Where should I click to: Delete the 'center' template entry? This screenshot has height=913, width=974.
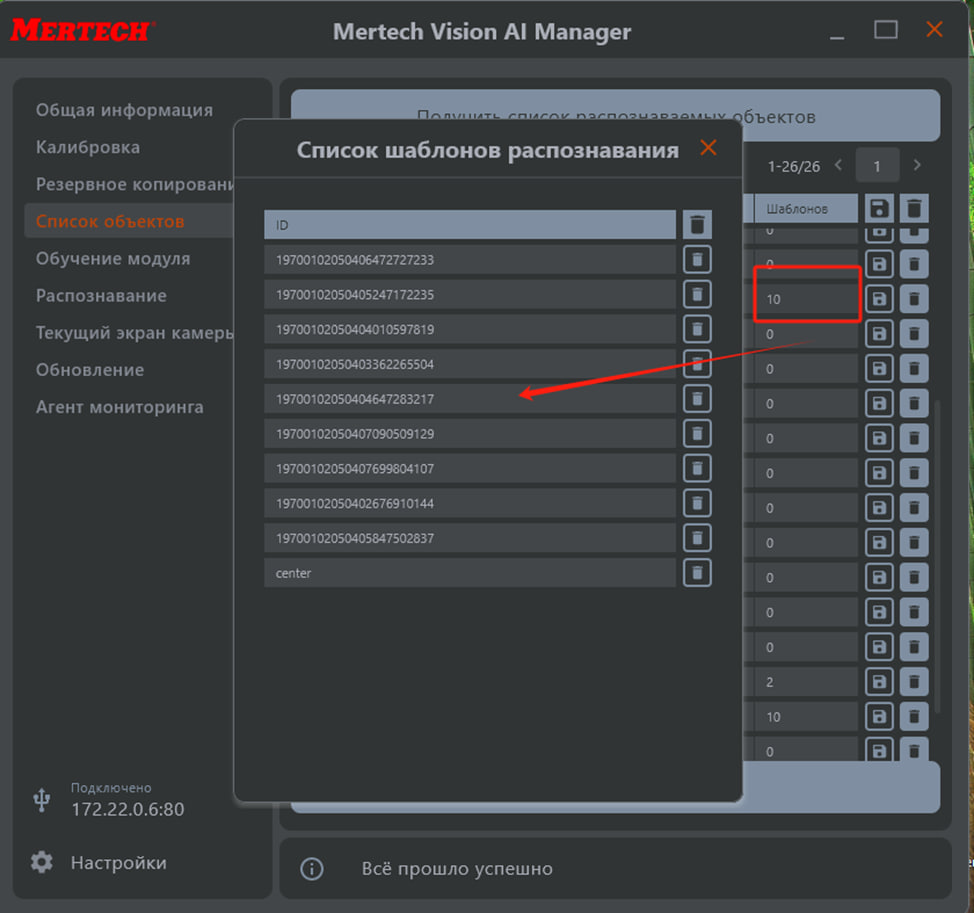697,572
